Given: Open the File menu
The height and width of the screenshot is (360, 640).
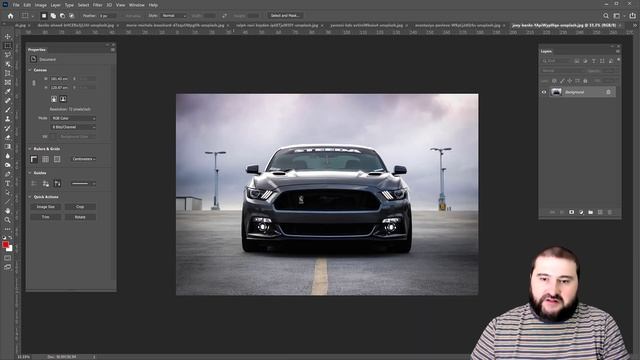Looking at the screenshot, I should (16, 5).
